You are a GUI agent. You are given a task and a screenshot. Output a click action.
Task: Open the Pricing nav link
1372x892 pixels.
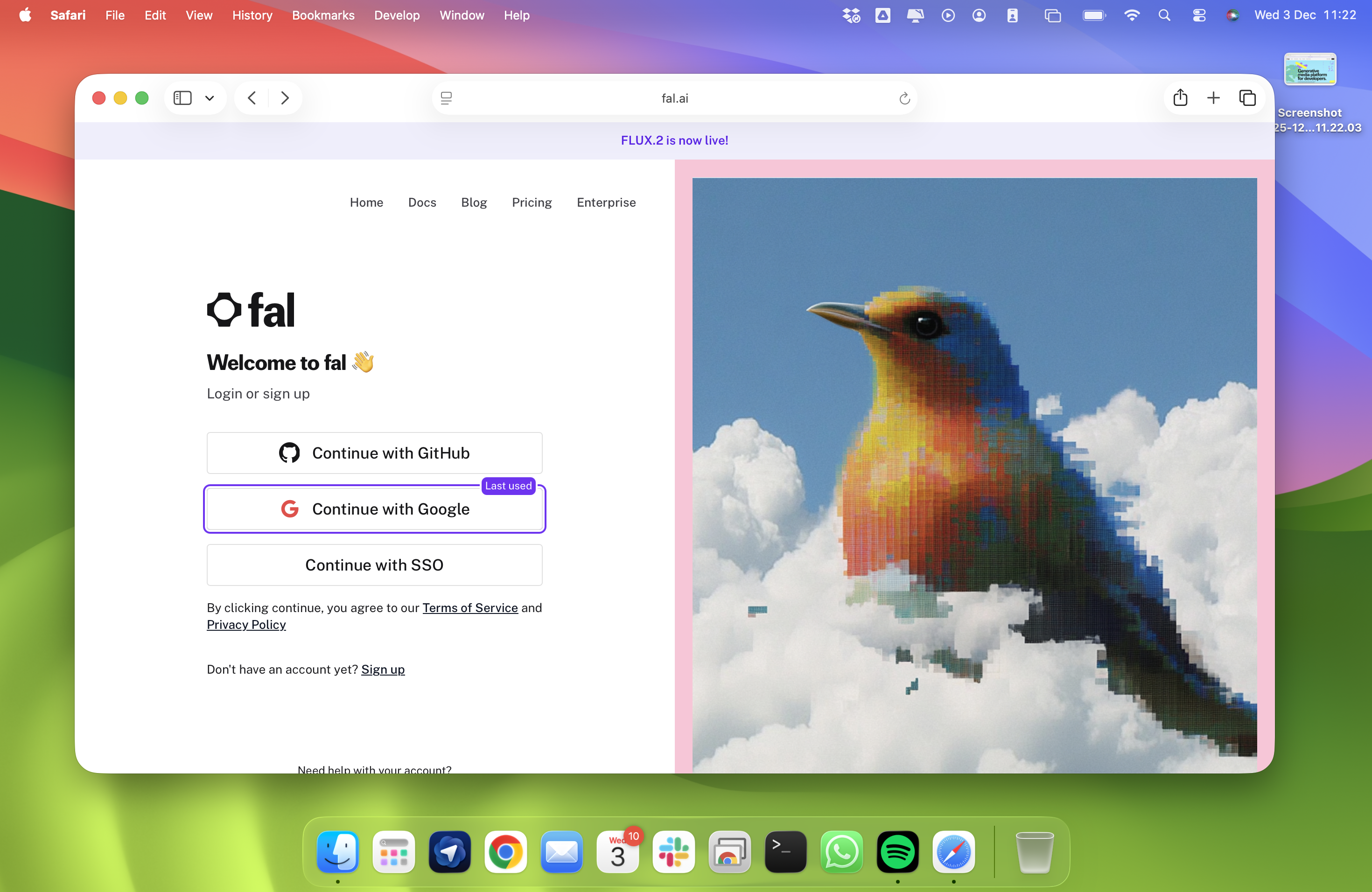tap(532, 202)
